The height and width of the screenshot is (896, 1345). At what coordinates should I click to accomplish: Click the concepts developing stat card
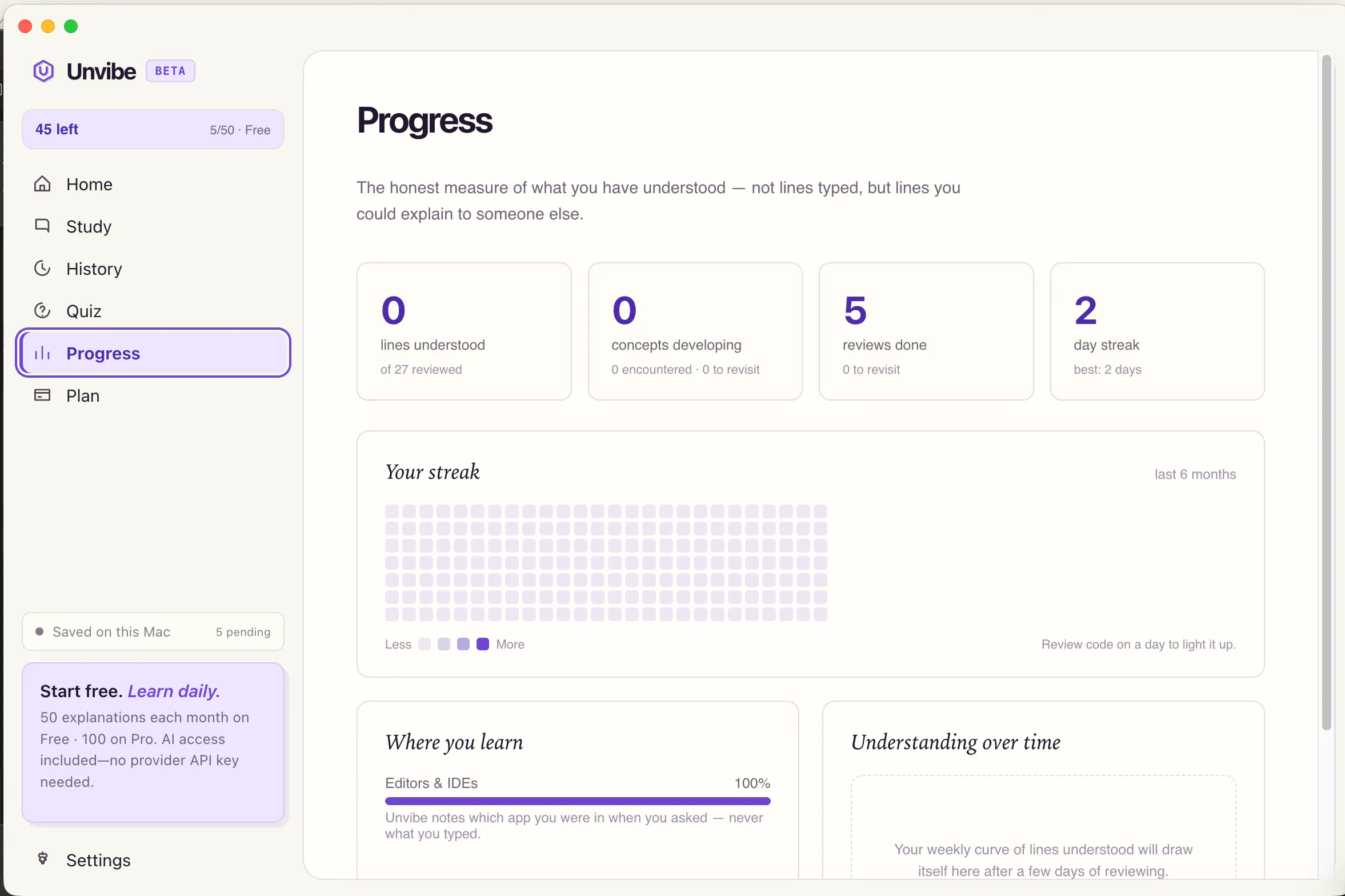click(695, 331)
